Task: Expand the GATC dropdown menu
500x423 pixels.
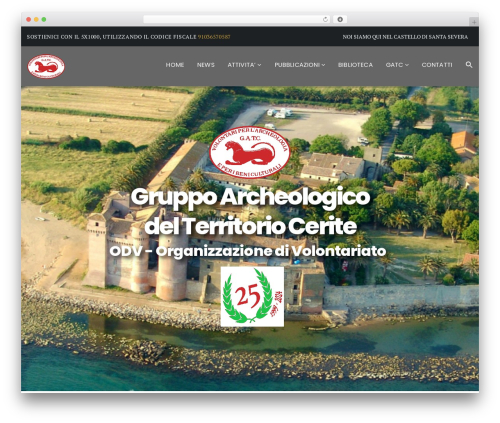Action: [x=397, y=65]
